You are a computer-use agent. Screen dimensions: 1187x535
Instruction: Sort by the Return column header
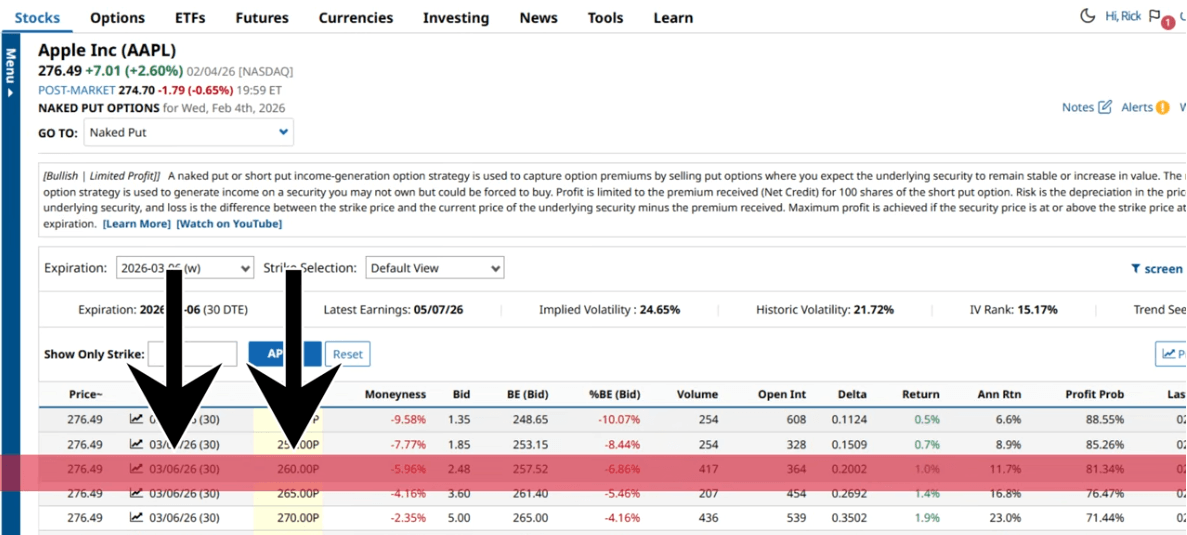click(x=921, y=394)
